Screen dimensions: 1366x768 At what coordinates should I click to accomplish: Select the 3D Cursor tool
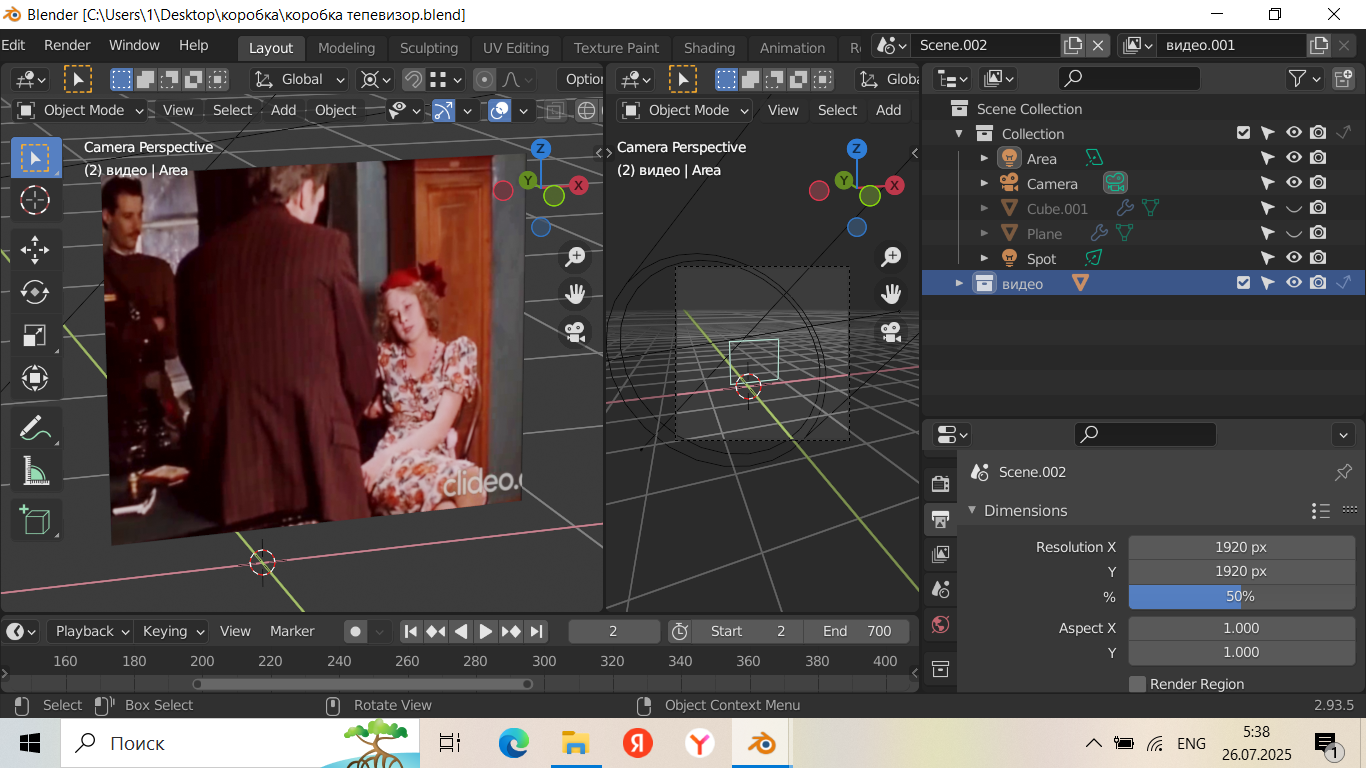click(x=35, y=200)
